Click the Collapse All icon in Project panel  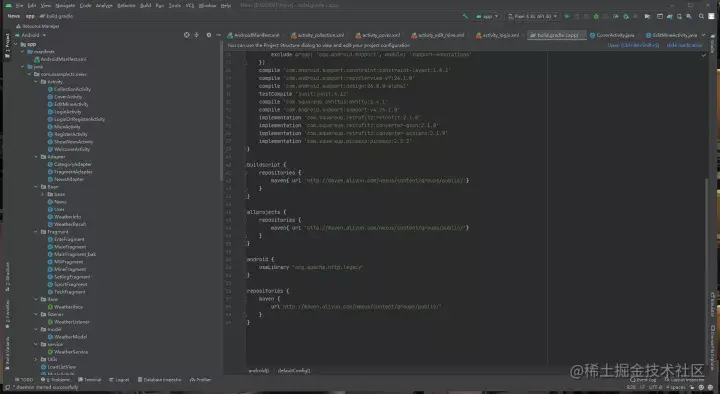[197, 35]
